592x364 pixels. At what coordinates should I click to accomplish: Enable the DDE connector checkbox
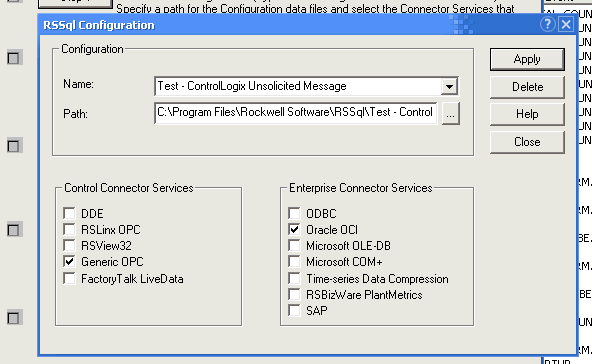pos(69,213)
